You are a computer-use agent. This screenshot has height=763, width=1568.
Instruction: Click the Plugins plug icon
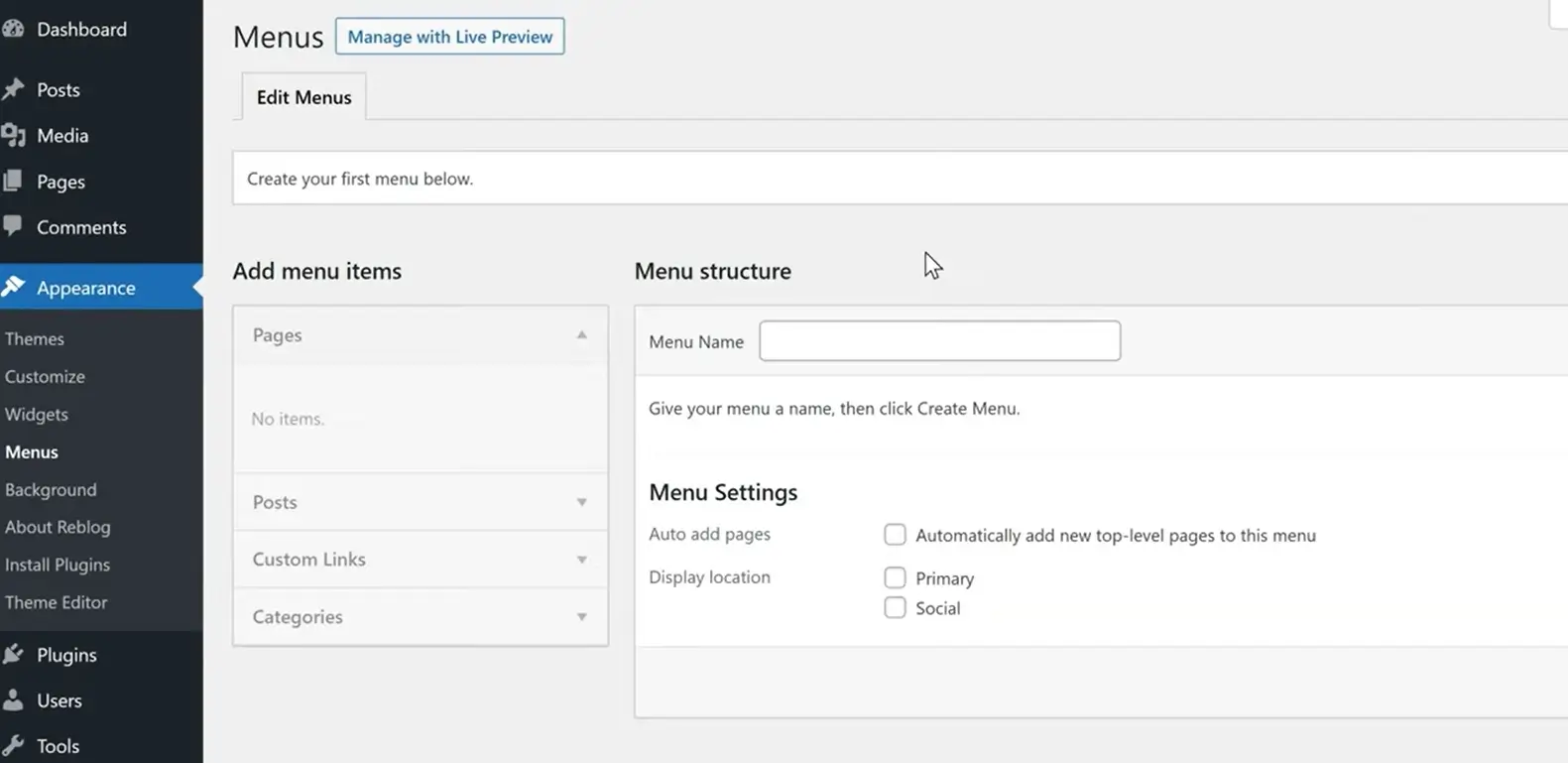click(13, 654)
